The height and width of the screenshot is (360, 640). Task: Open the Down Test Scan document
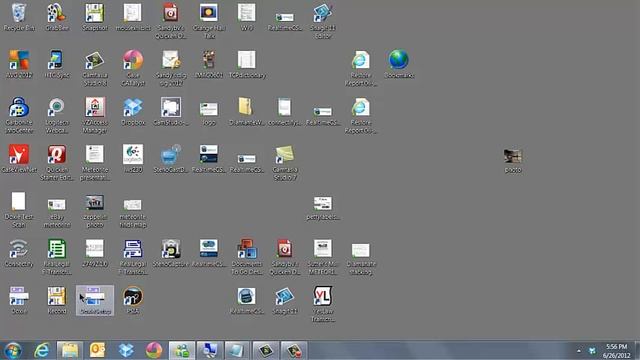click(x=19, y=210)
